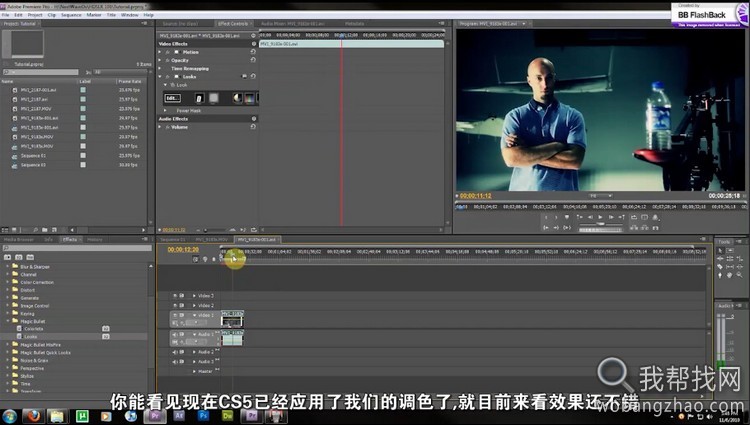The width and height of the screenshot is (750, 425).
Task: Select the Rate Stretch tool
Action: pos(739,259)
